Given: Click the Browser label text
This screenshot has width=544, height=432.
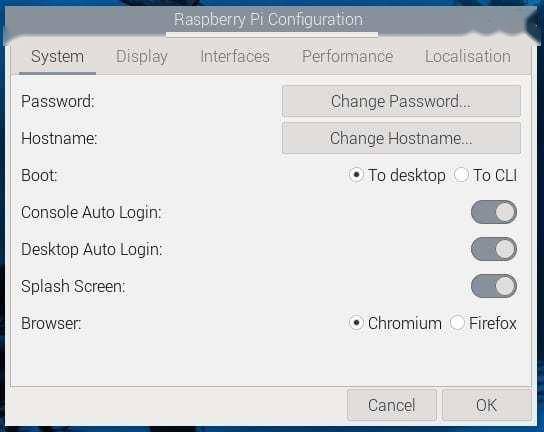Looking at the screenshot, I should pyautogui.click(x=51, y=323).
